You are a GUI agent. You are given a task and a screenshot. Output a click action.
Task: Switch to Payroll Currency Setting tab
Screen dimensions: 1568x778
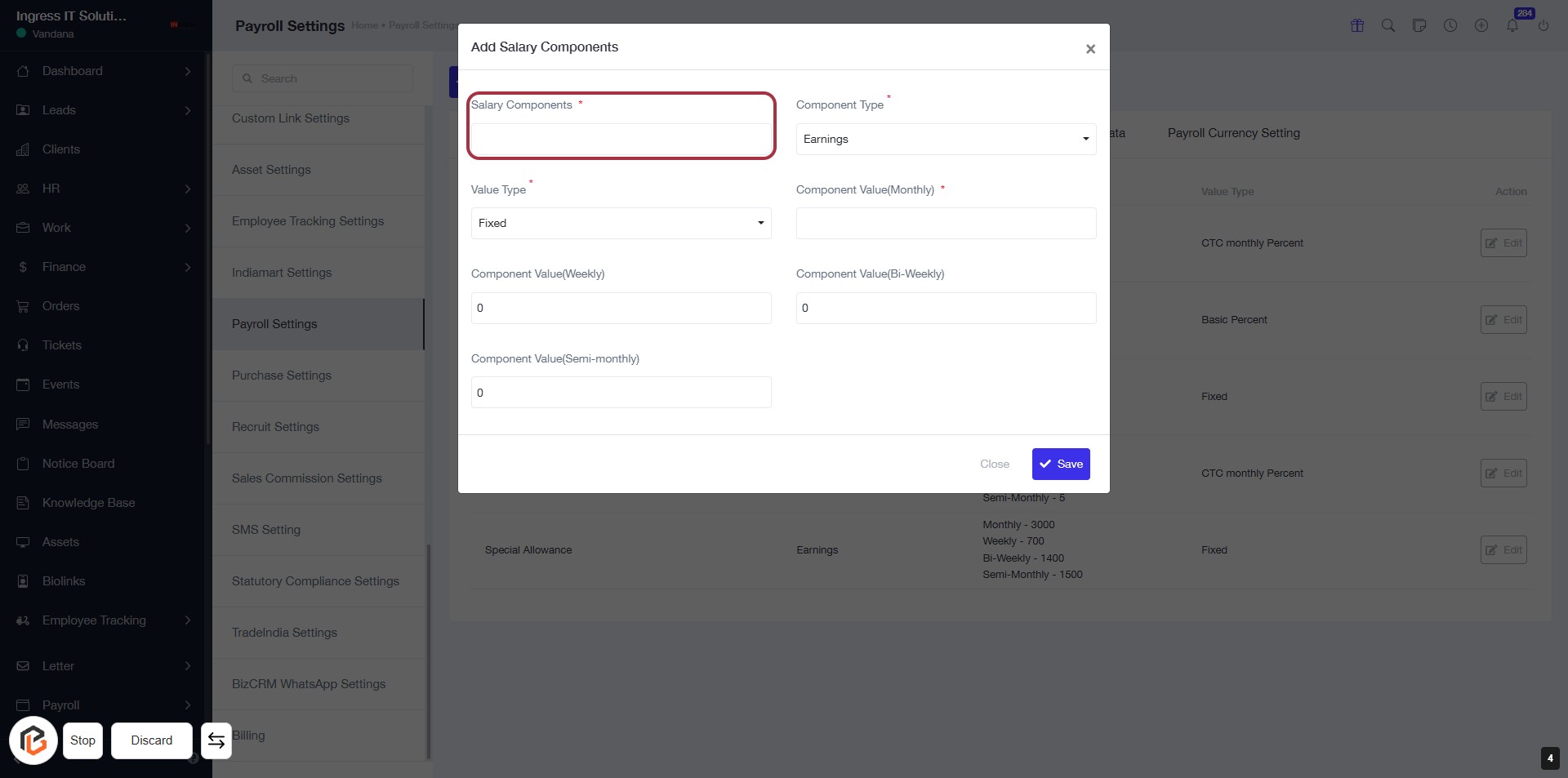coord(1233,133)
